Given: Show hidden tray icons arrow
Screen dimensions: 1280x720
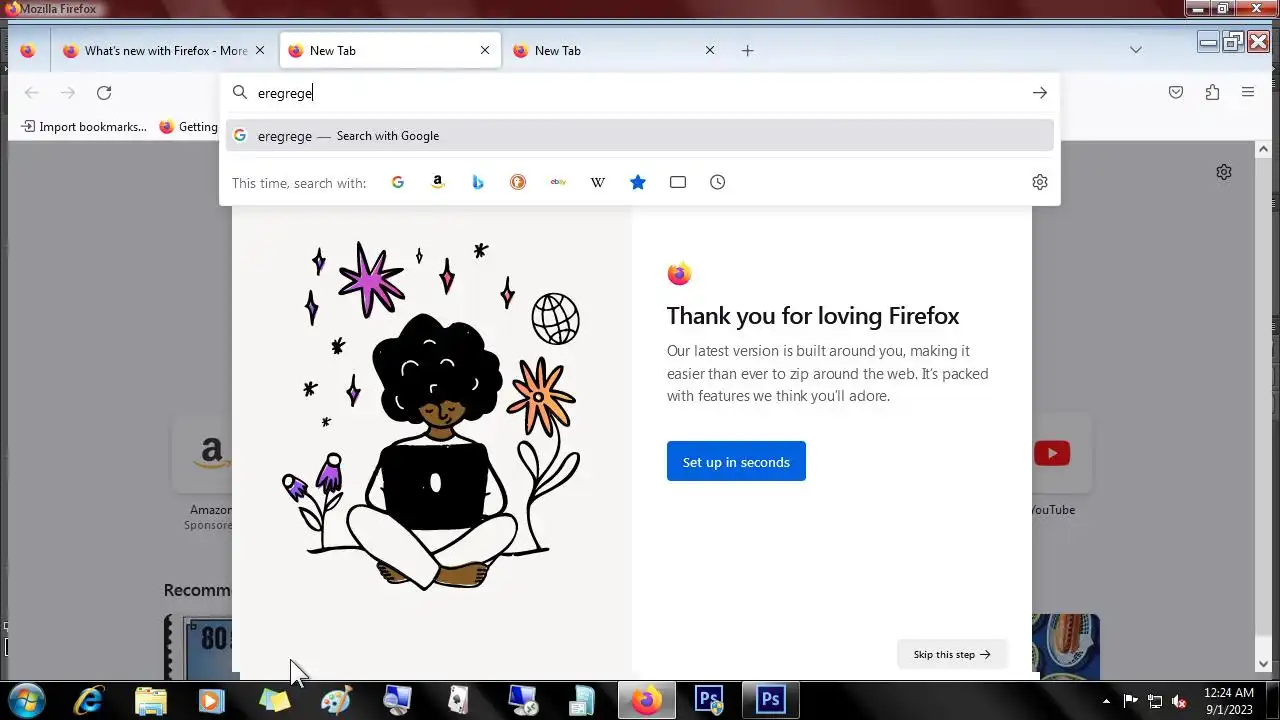Looking at the screenshot, I should [1106, 701].
